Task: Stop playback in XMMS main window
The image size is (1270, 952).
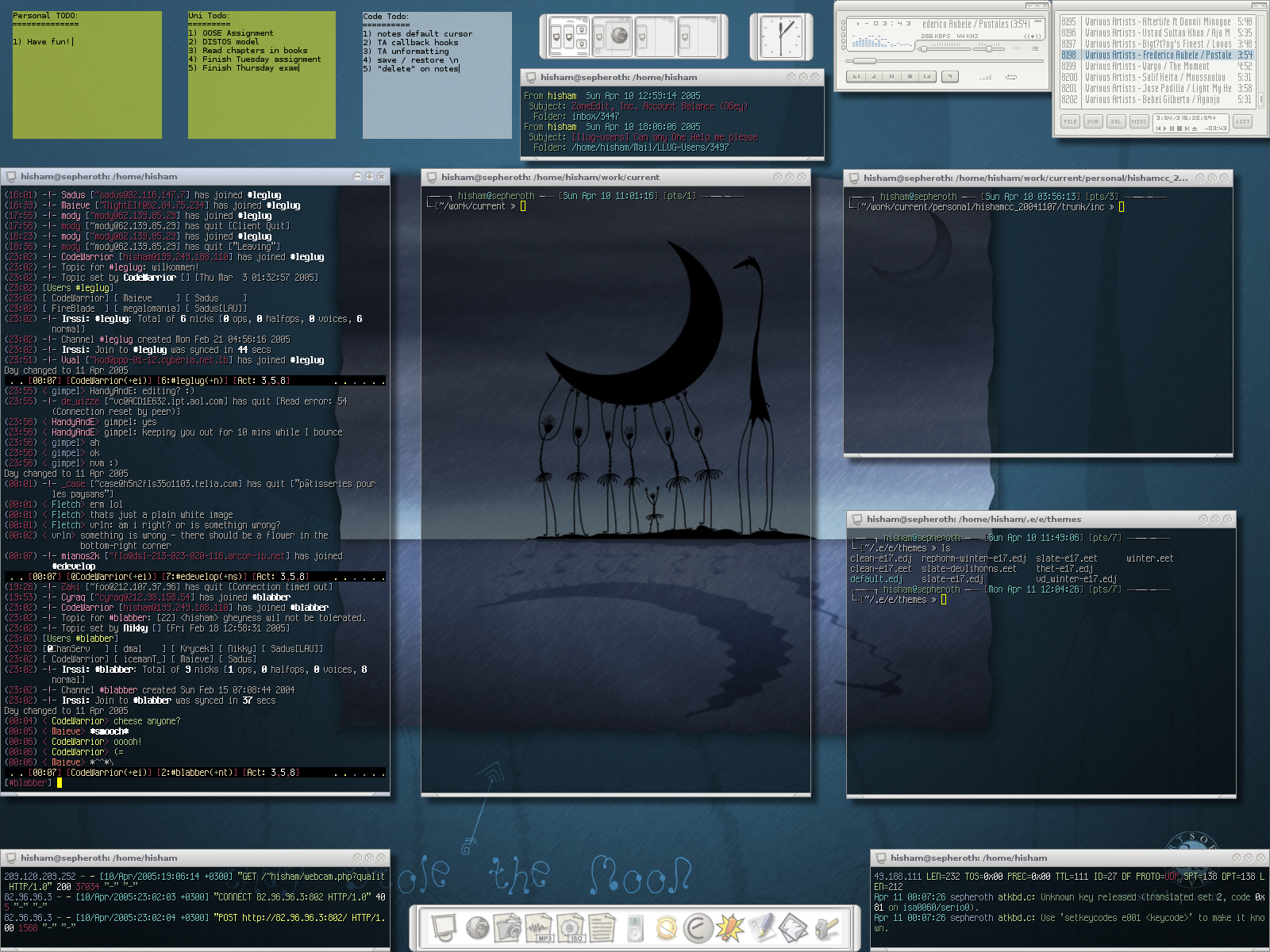Action: pyautogui.click(x=910, y=76)
